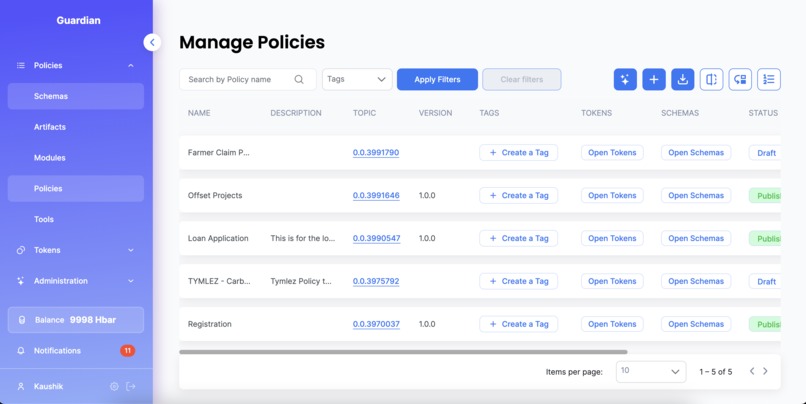Open the Tags filter dropdown
806x404 pixels.
point(357,80)
